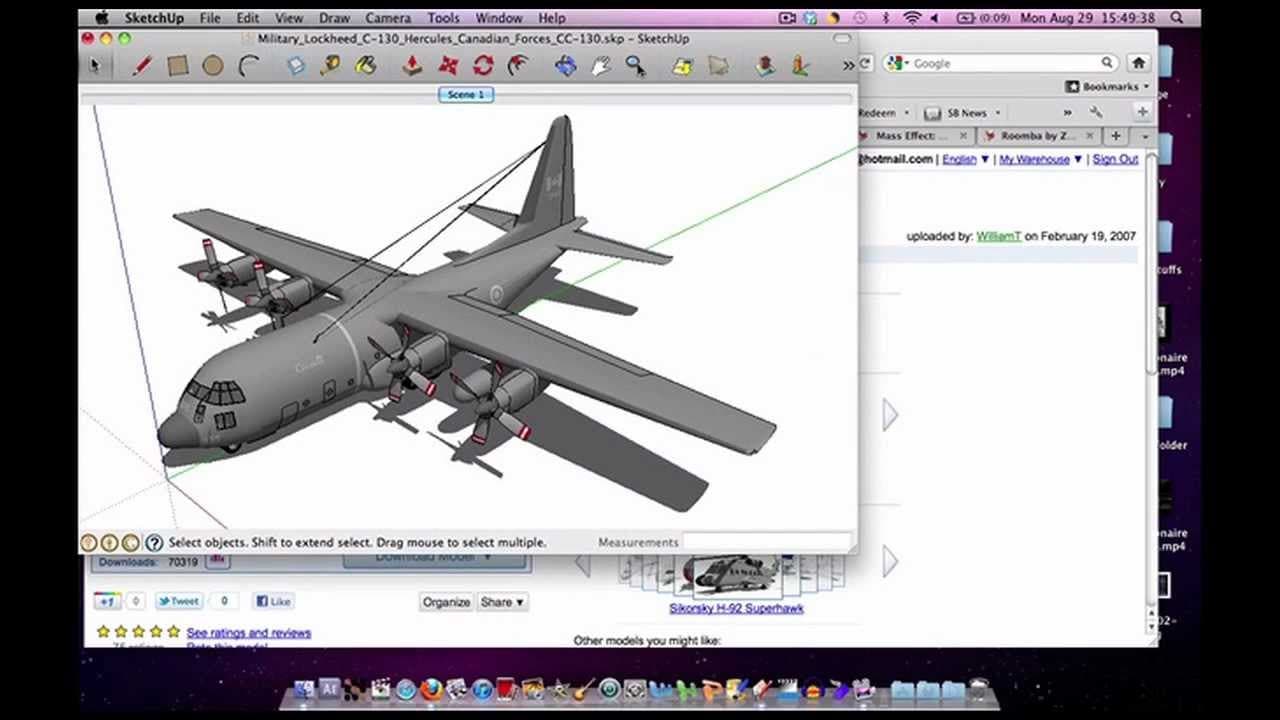The width and height of the screenshot is (1280, 720).
Task: Select the Line (pencil) tool
Action: (x=141, y=65)
